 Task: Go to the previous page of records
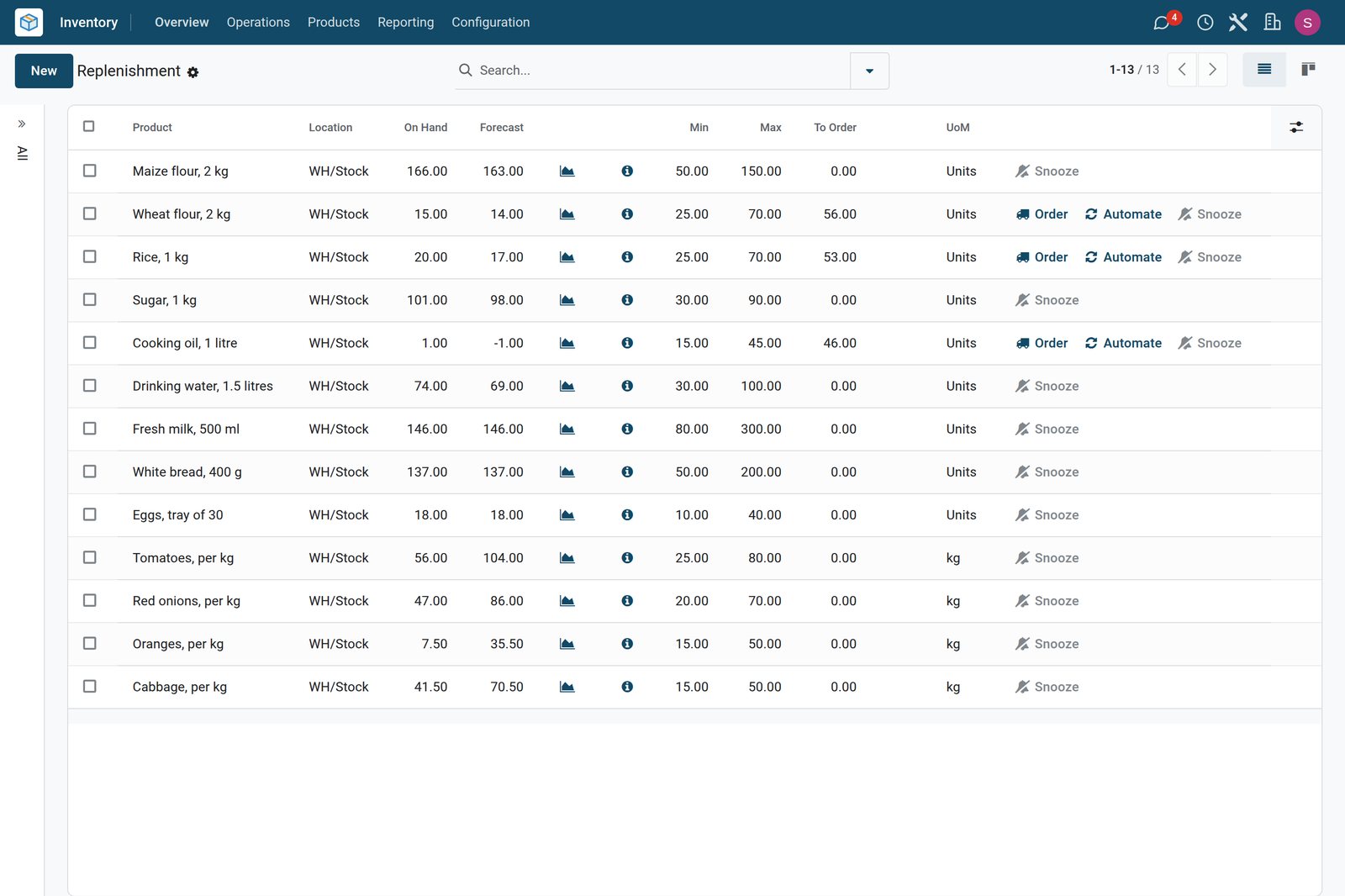pos(1182,70)
